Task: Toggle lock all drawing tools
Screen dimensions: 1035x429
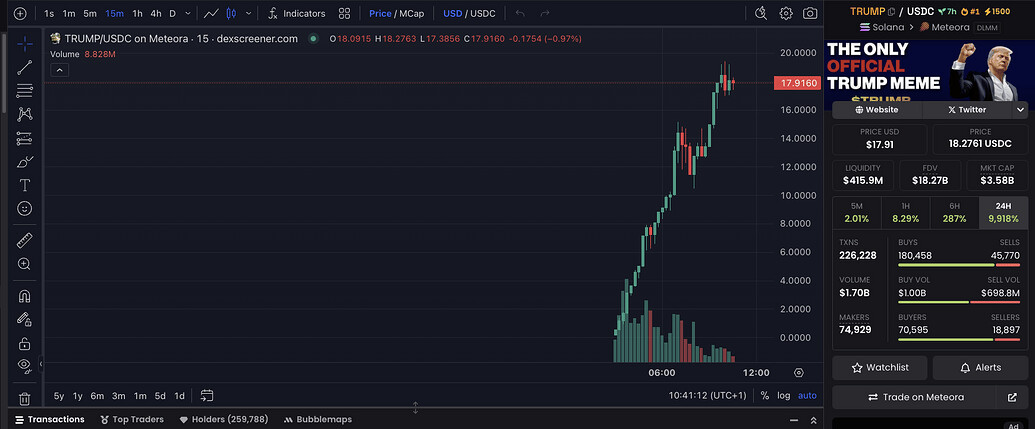Action: pos(24,343)
